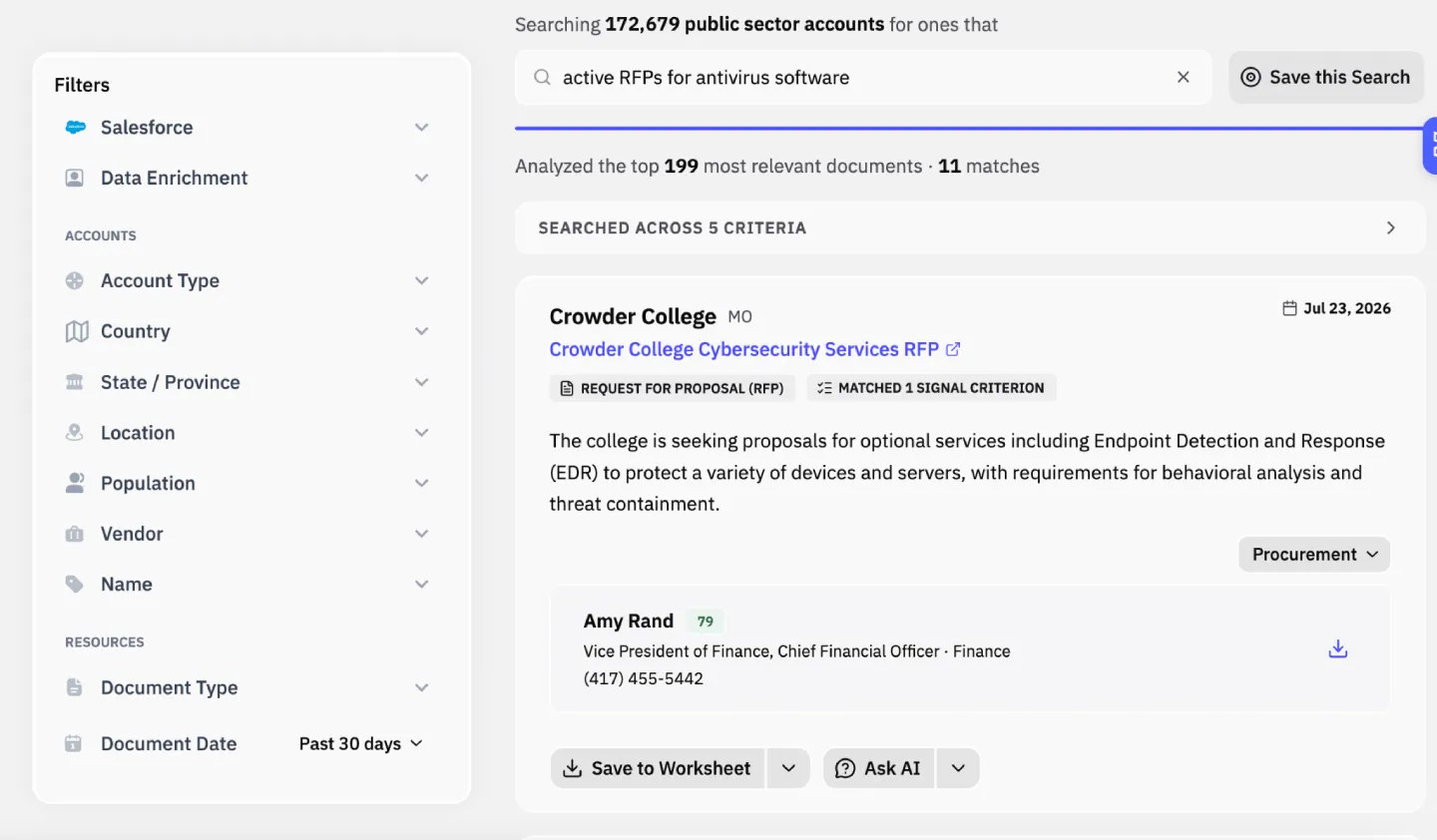This screenshot has width=1437, height=840.
Task: Expand the Salesforce filter
Action: click(422, 127)
